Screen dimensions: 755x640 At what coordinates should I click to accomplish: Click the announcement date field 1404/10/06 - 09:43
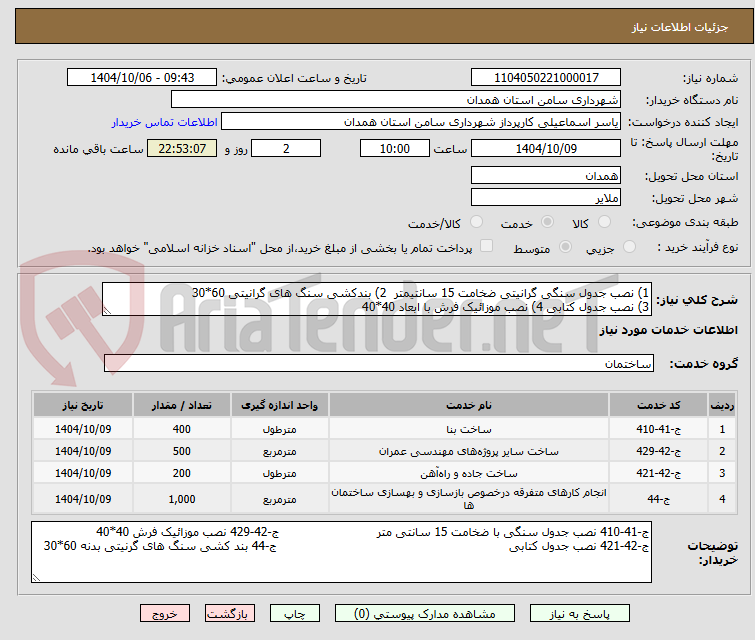142,78
